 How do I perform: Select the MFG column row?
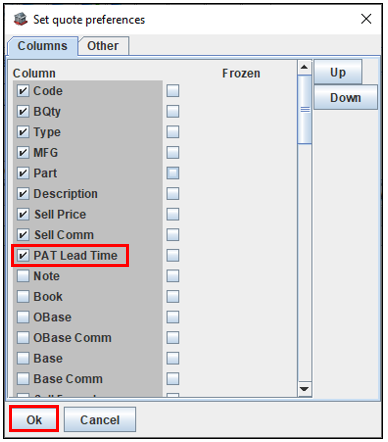[x=88, y=153]
